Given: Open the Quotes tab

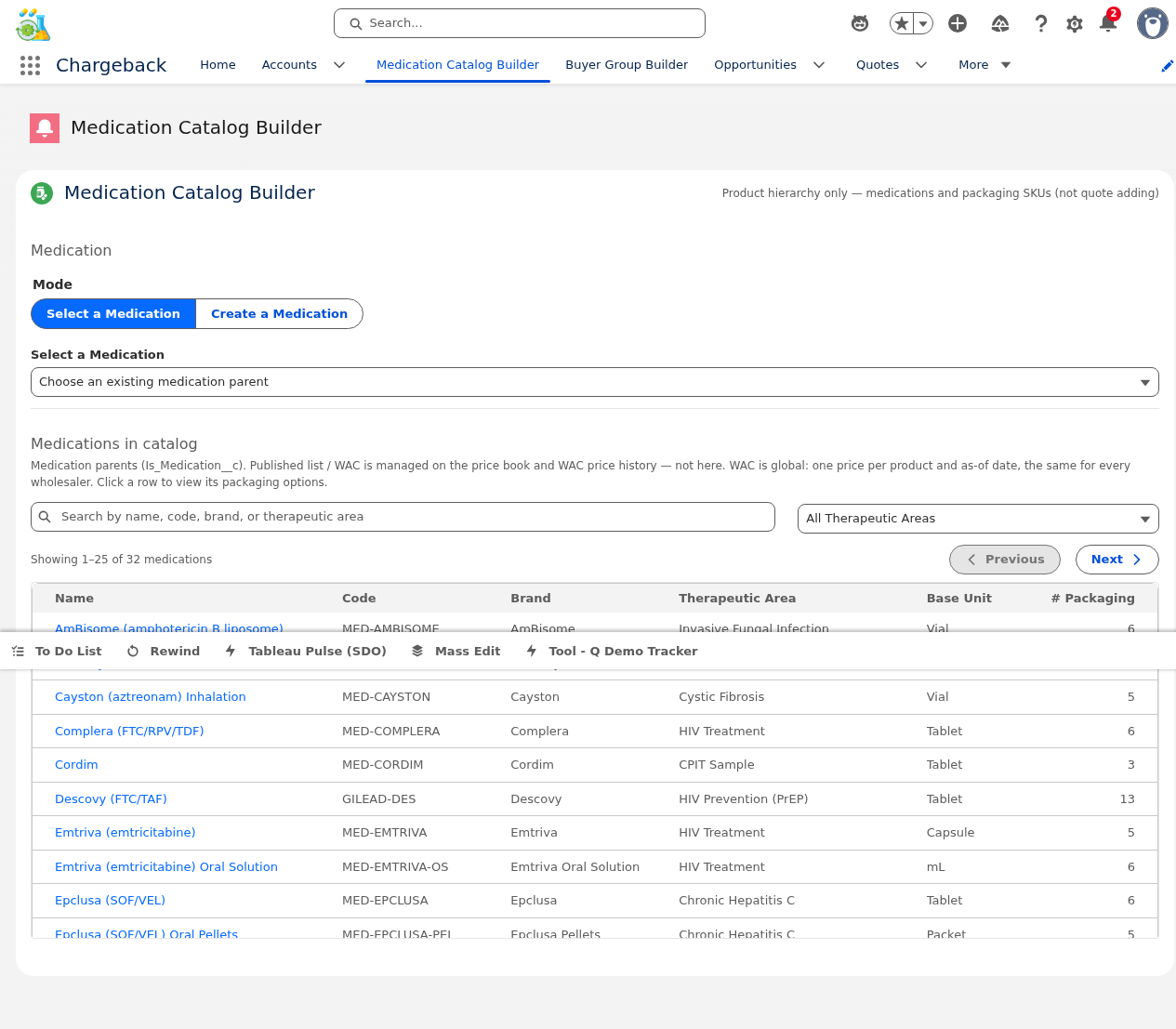Looking at the screenshot, I should point(878,65).
